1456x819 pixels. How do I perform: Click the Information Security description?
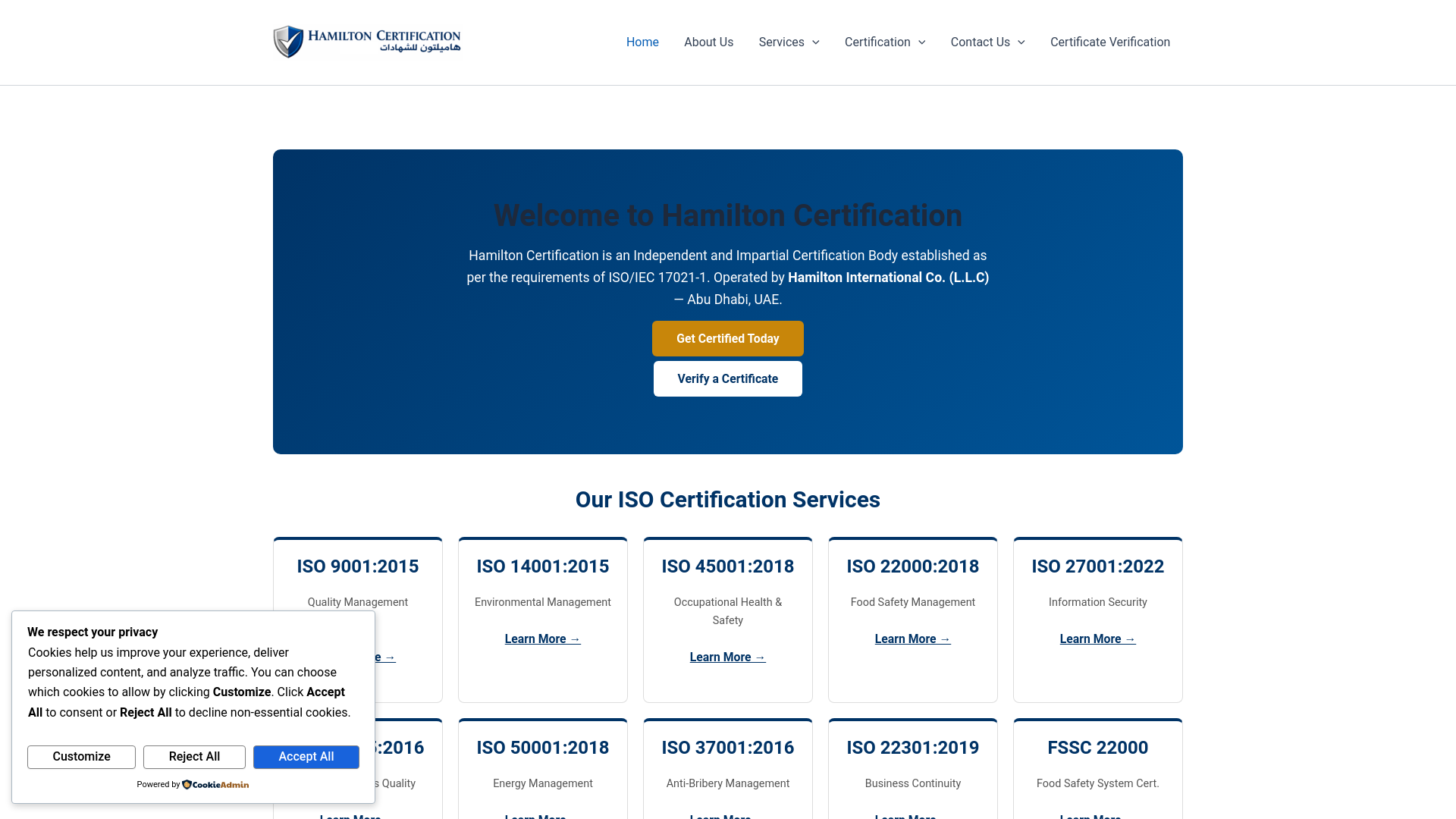point(1098,602)
